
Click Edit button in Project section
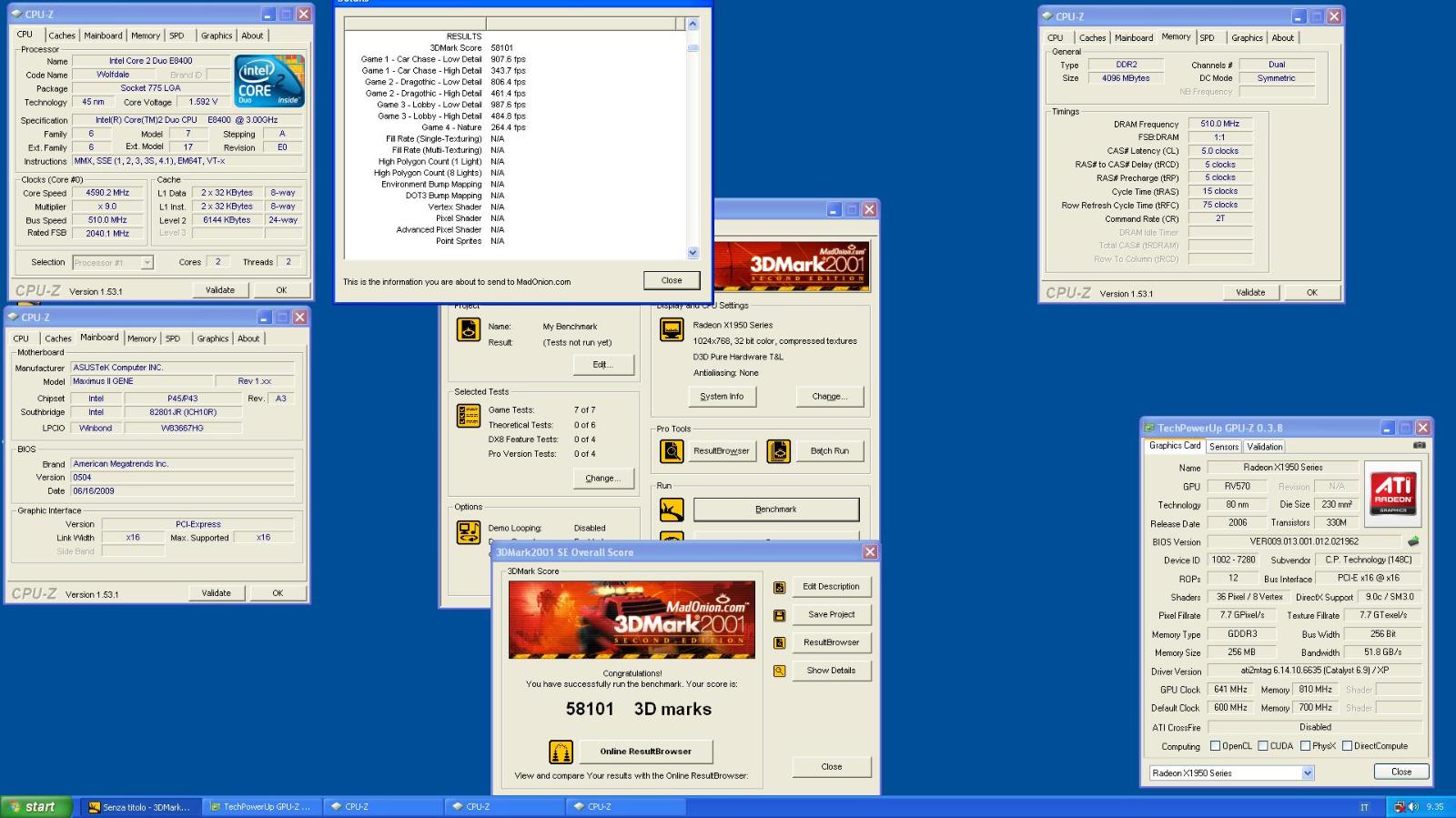603,365
